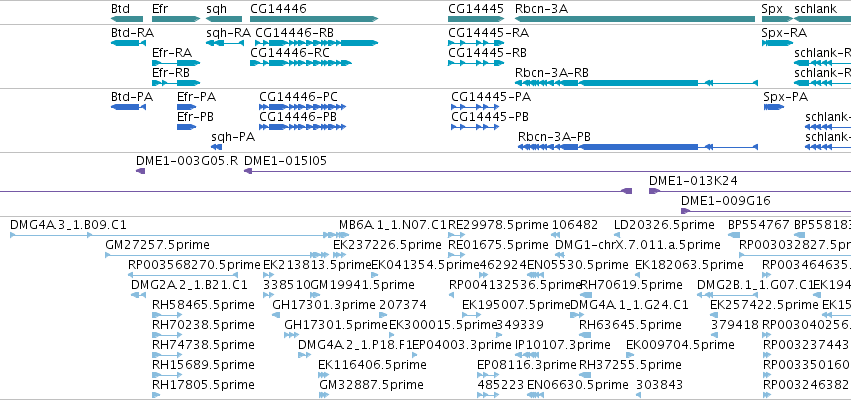Select the 'GH17301.5prime' EST label
851x400 pixels.
pos(336,327)
